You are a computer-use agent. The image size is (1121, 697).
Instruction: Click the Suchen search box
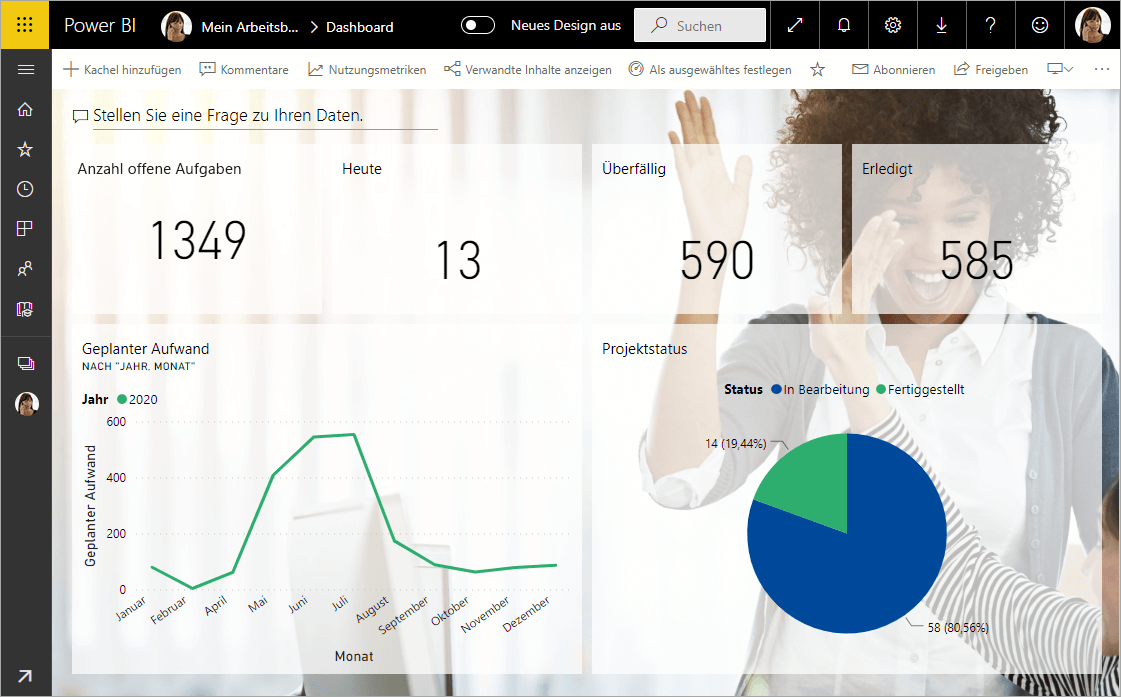[700, 25]
